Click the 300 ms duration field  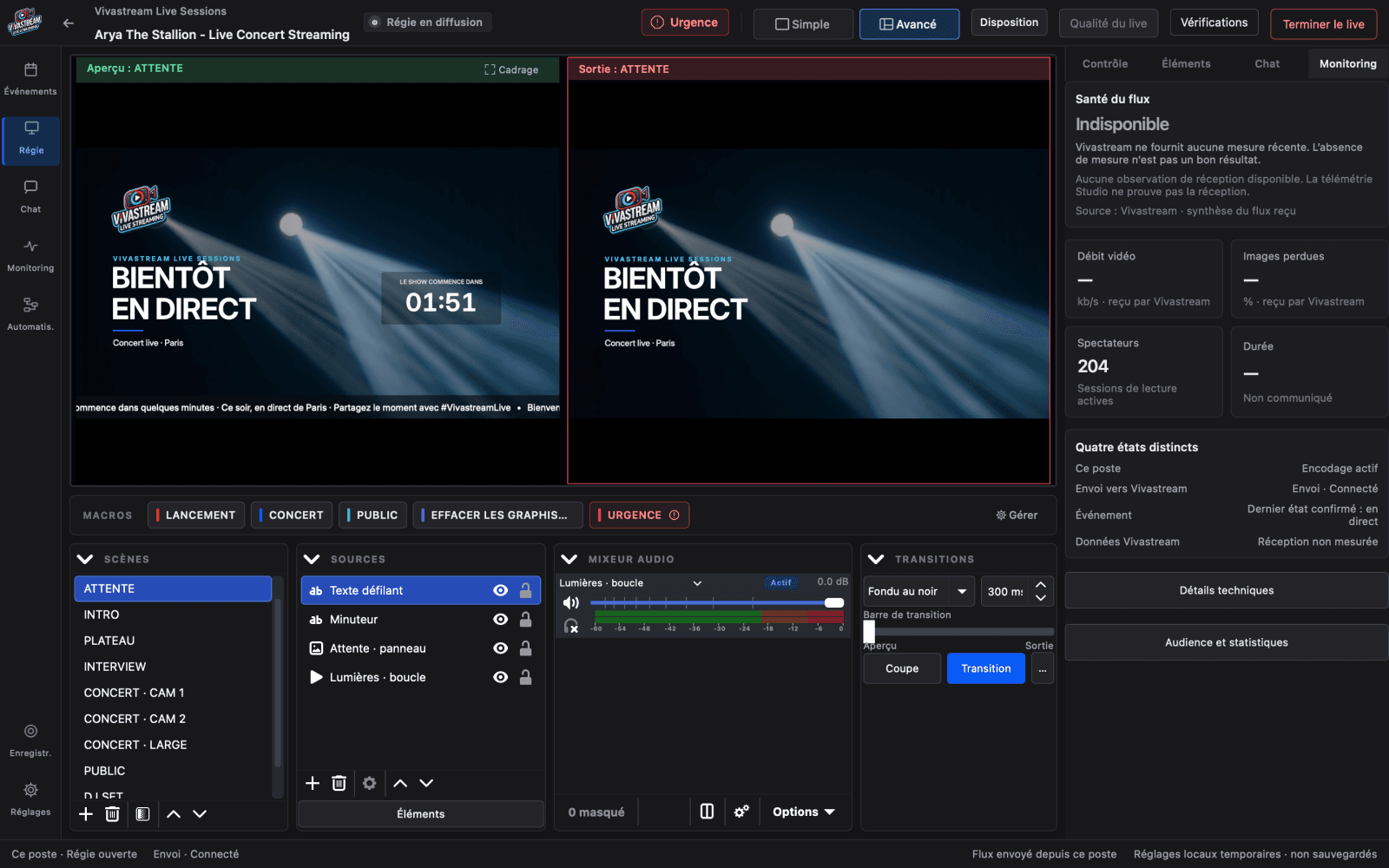[1007, 591]
